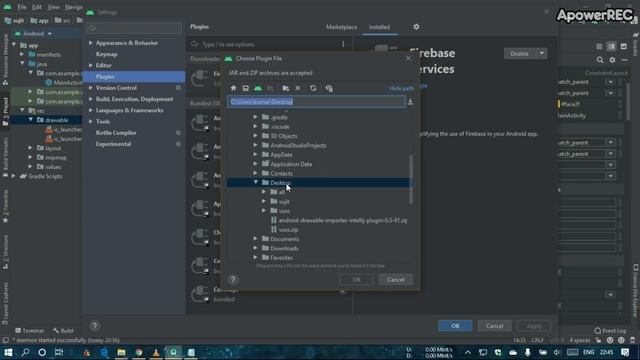The width and height of the screenshot is (640, 360).
Task: Select Keymap settings category
Action: click(106, 54)
